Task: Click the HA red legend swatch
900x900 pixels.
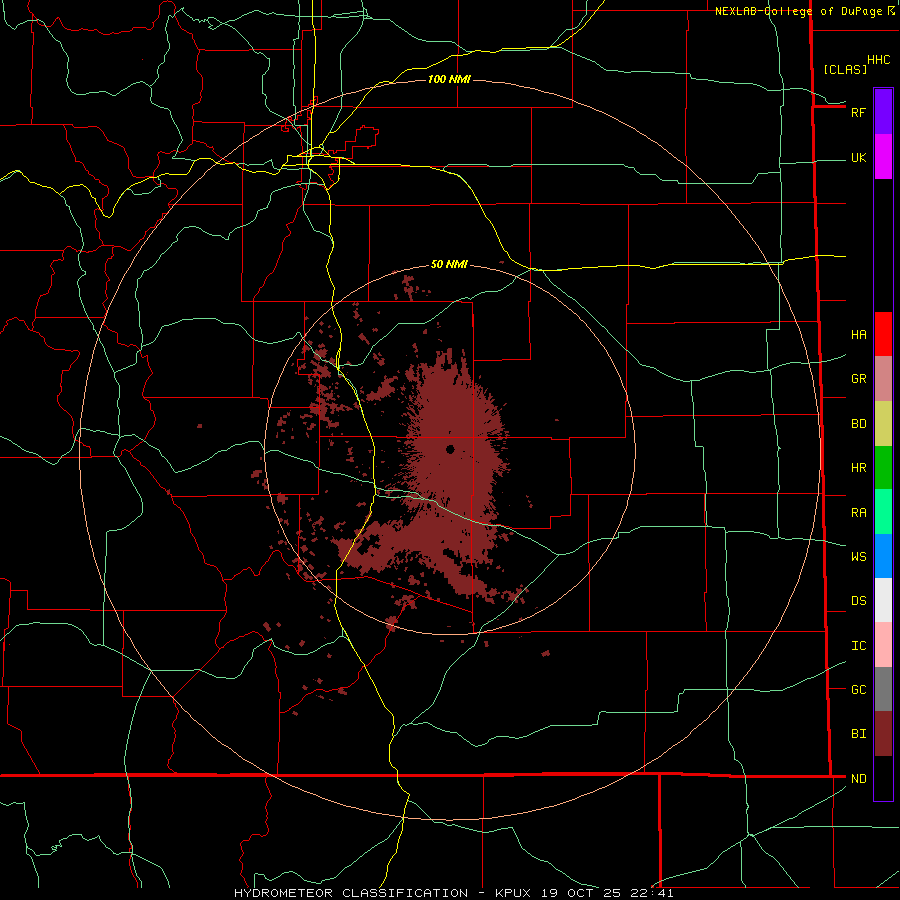Action: (883, 334)
